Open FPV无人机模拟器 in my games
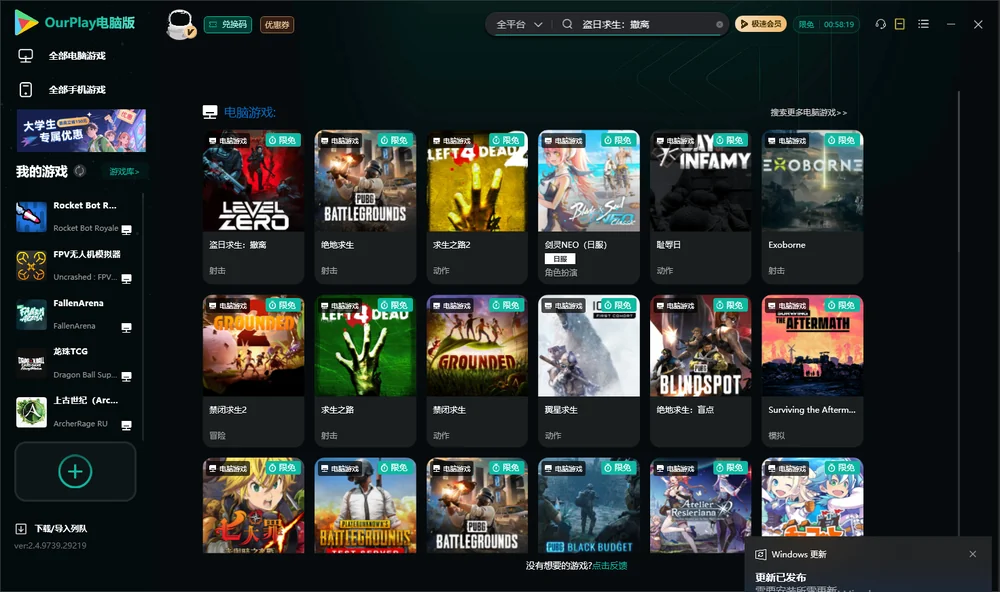Image resolution: width=1000 pixels, height=592 pixels. pos(75,265)
